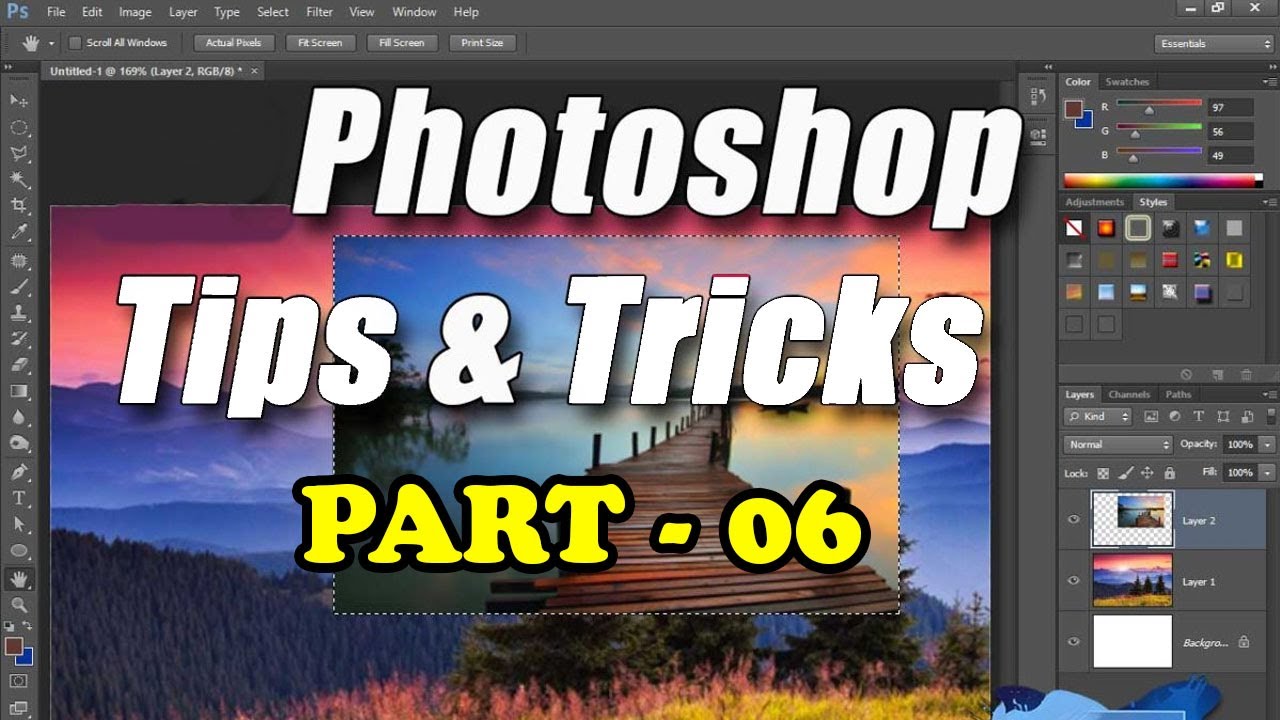This screenshot has width=1280, height=720.
Task: Open the Essentials workspace dropdown
Action: coord(1214,43)
